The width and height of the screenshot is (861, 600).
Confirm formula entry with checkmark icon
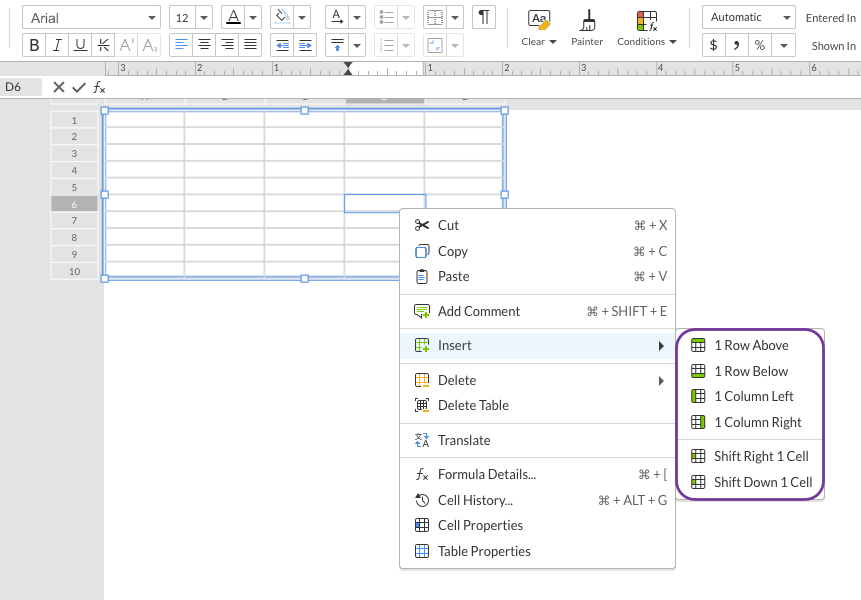pyautogui.click(x=79, y=87)
